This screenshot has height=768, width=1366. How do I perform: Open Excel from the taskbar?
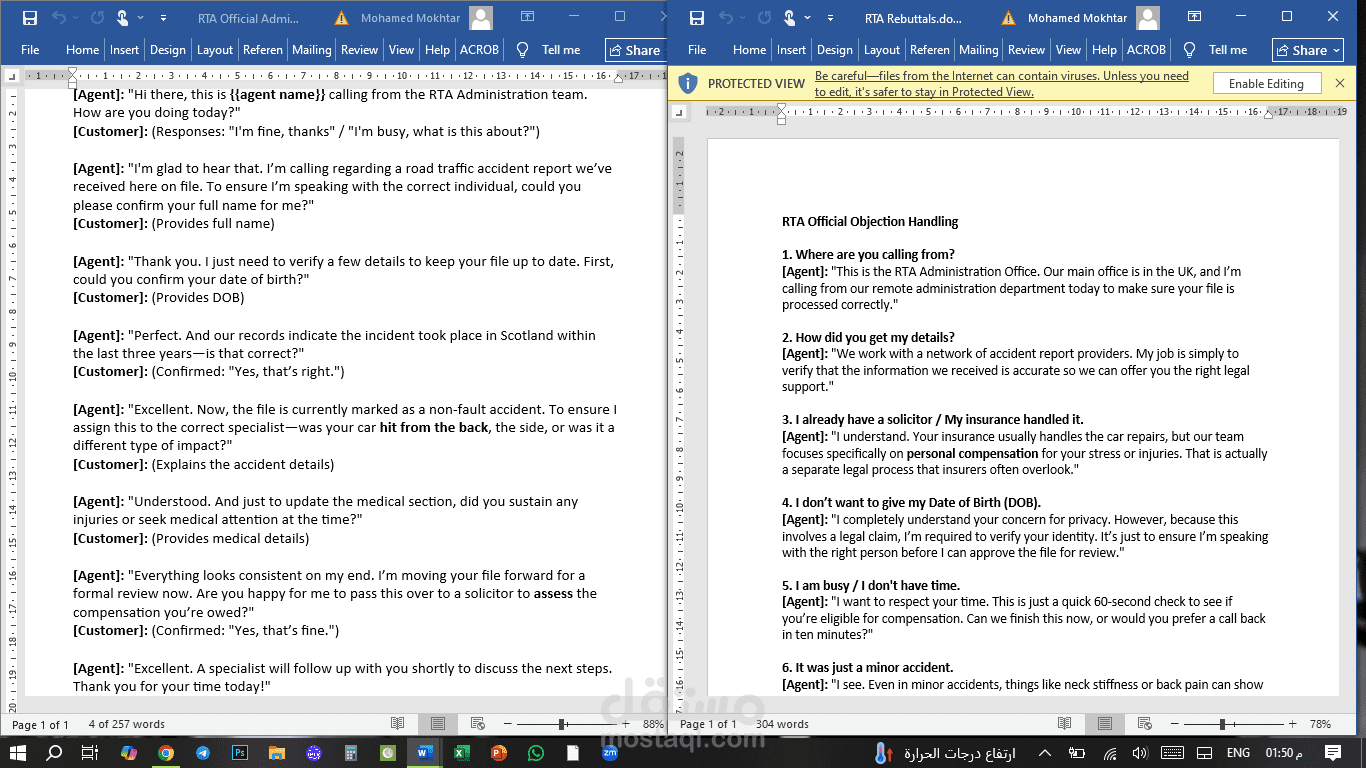pos(461,753)
